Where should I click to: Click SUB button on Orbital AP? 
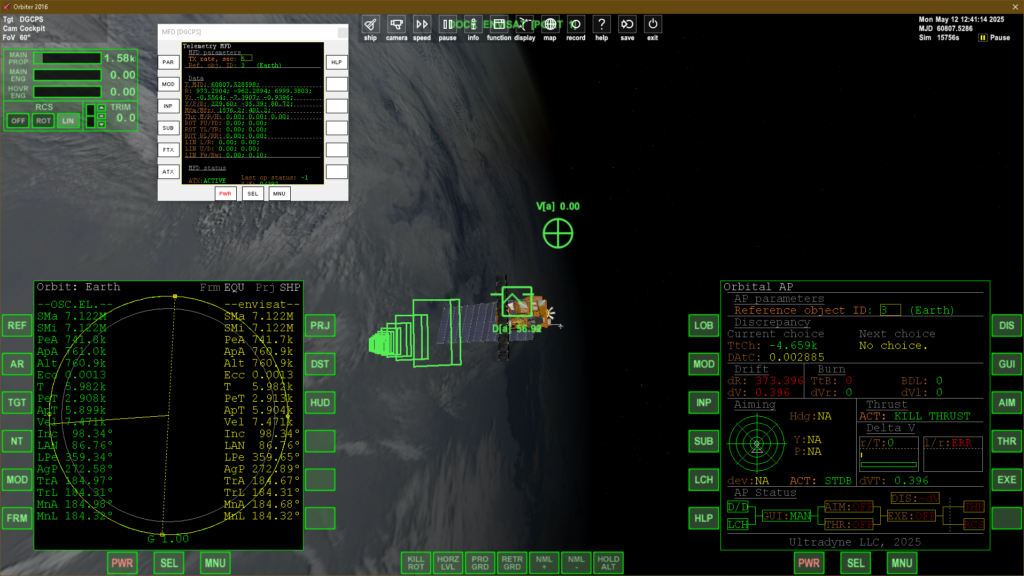point(703,441)
